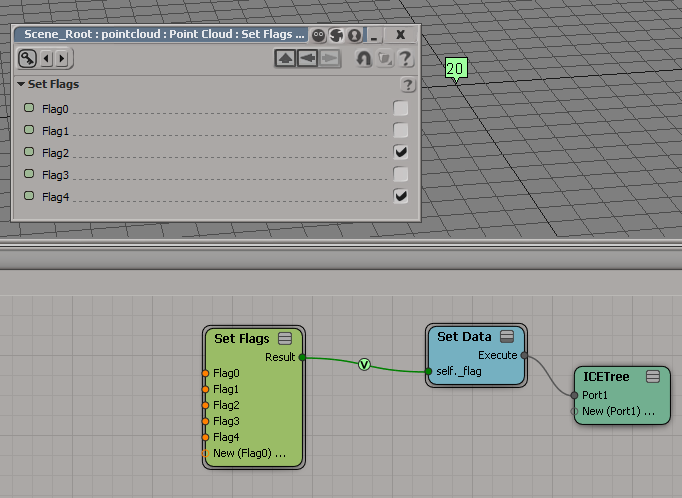Click the Flag1 animation marker
Image resolution: width=682 pixels, height=498 pixels.
click(29, 130)
